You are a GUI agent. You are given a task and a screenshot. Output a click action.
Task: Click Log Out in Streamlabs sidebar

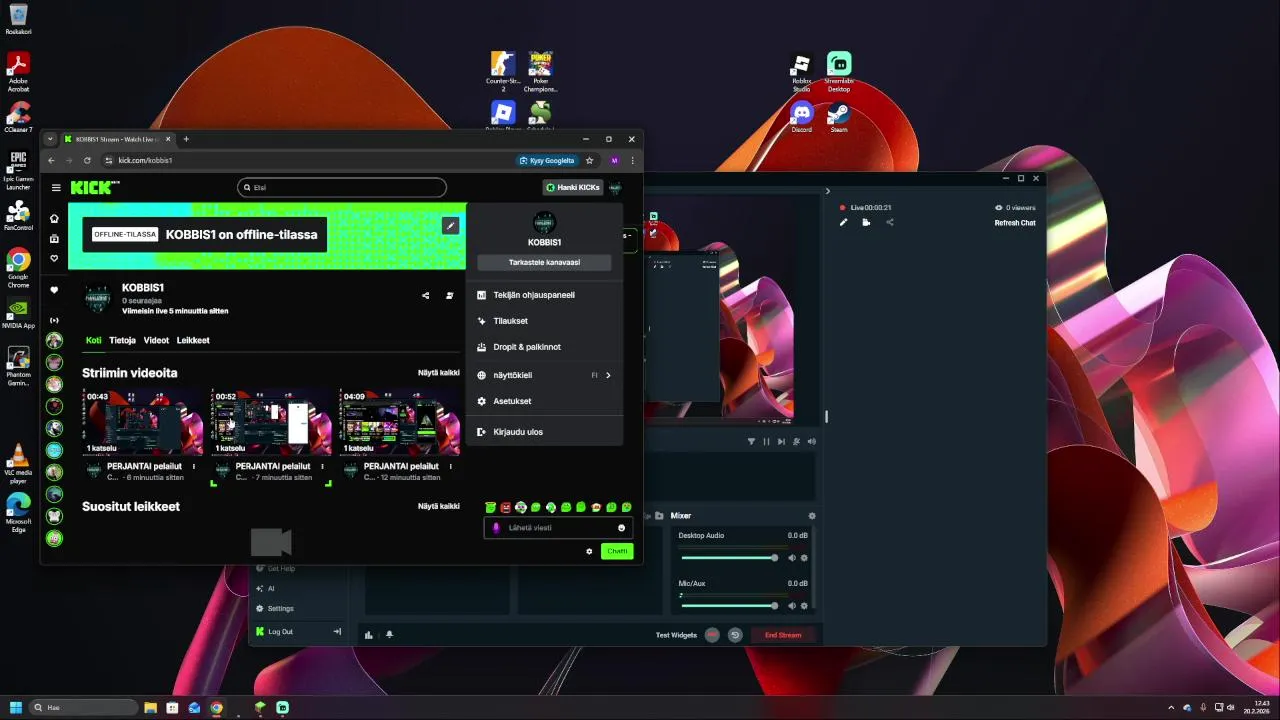point(280,632)
